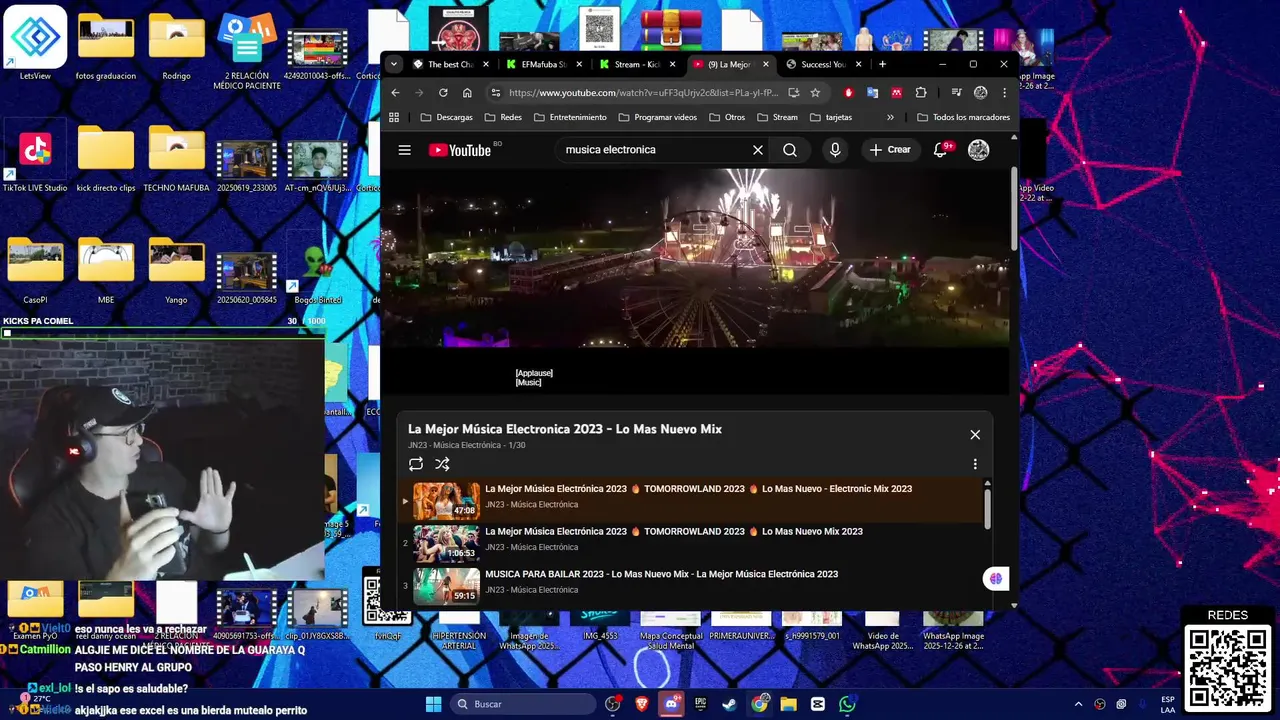Open site information icon in address bar
The width and height of the screenshot is (1280, 720).
tap(495, 93)
